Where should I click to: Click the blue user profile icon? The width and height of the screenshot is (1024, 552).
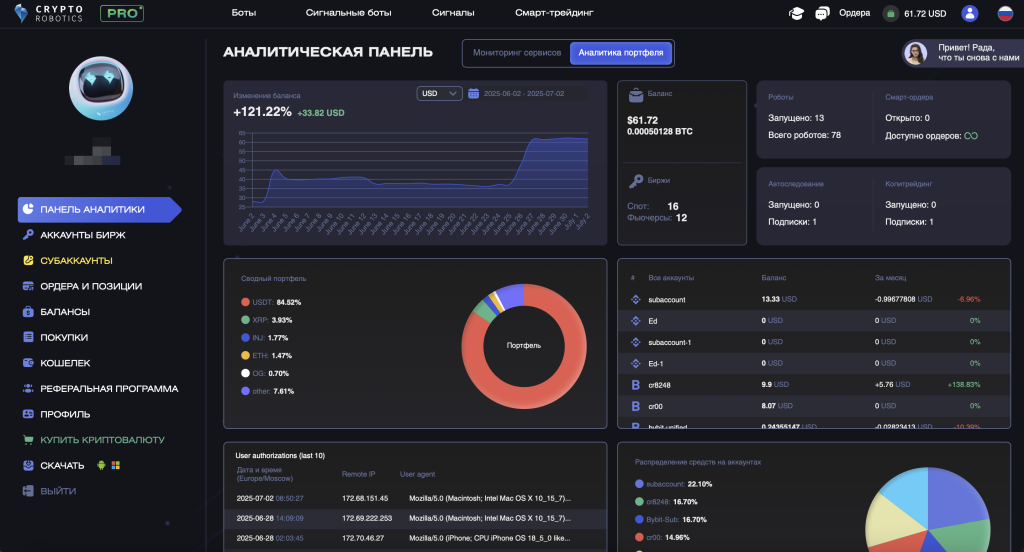click(x=970, y=13)
